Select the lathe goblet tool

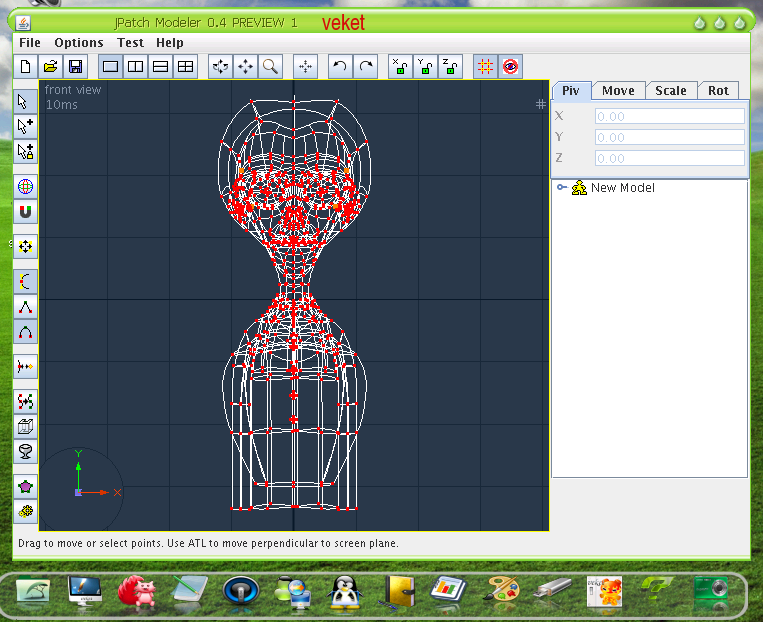[x=25, y=452]
